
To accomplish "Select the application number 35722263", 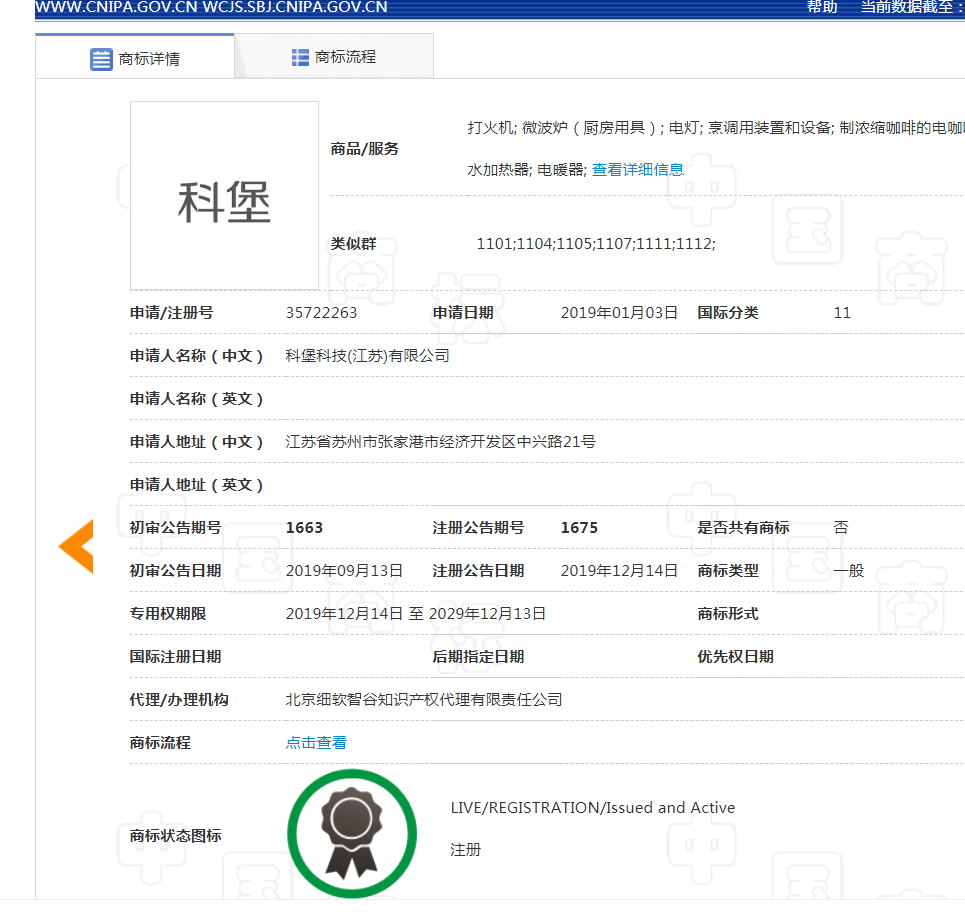I will coord(321,313).
